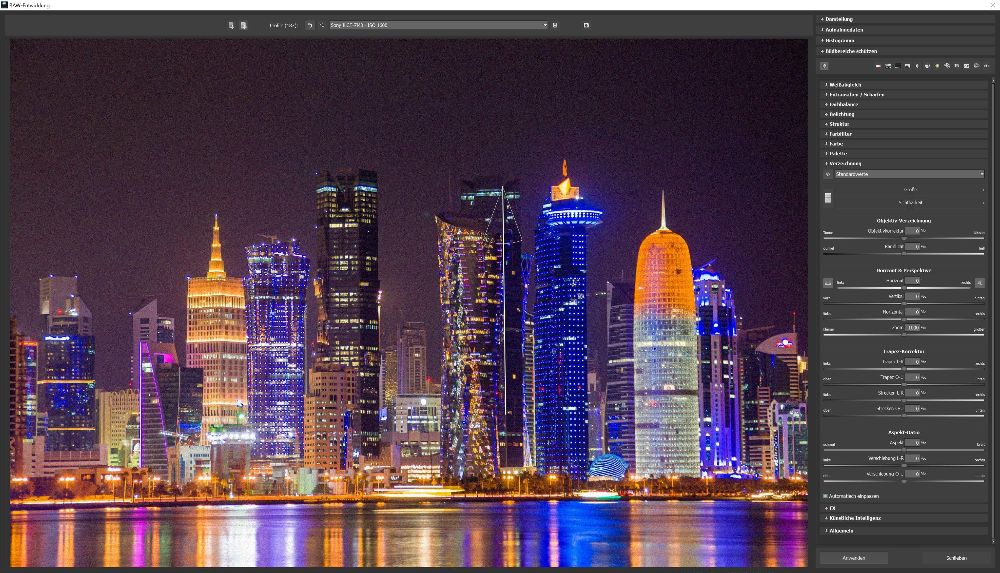Expand the Darstellung section

coord(840,19)
